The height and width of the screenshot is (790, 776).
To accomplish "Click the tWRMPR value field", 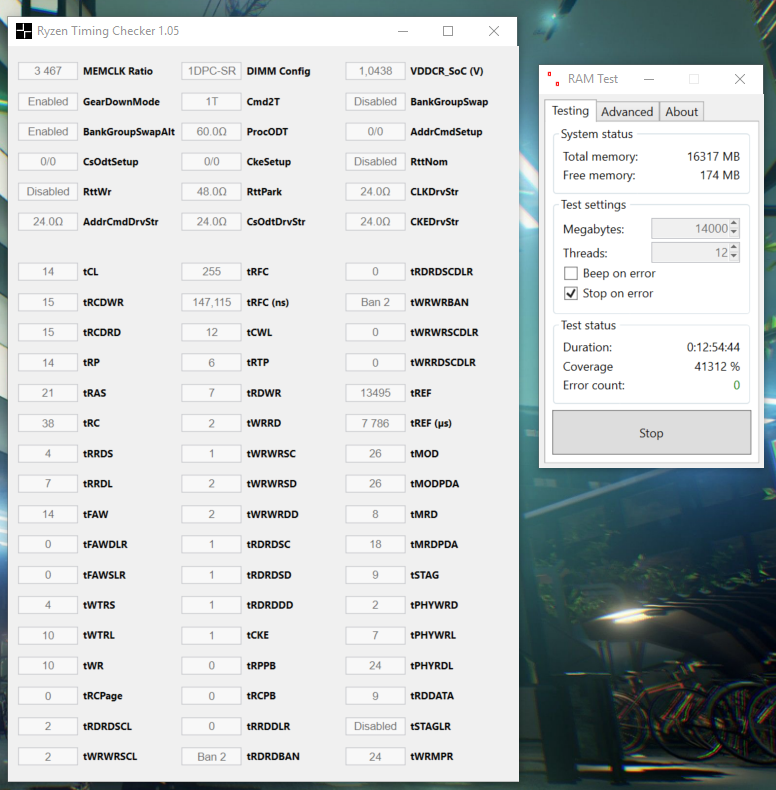I will tap(375, 757).
